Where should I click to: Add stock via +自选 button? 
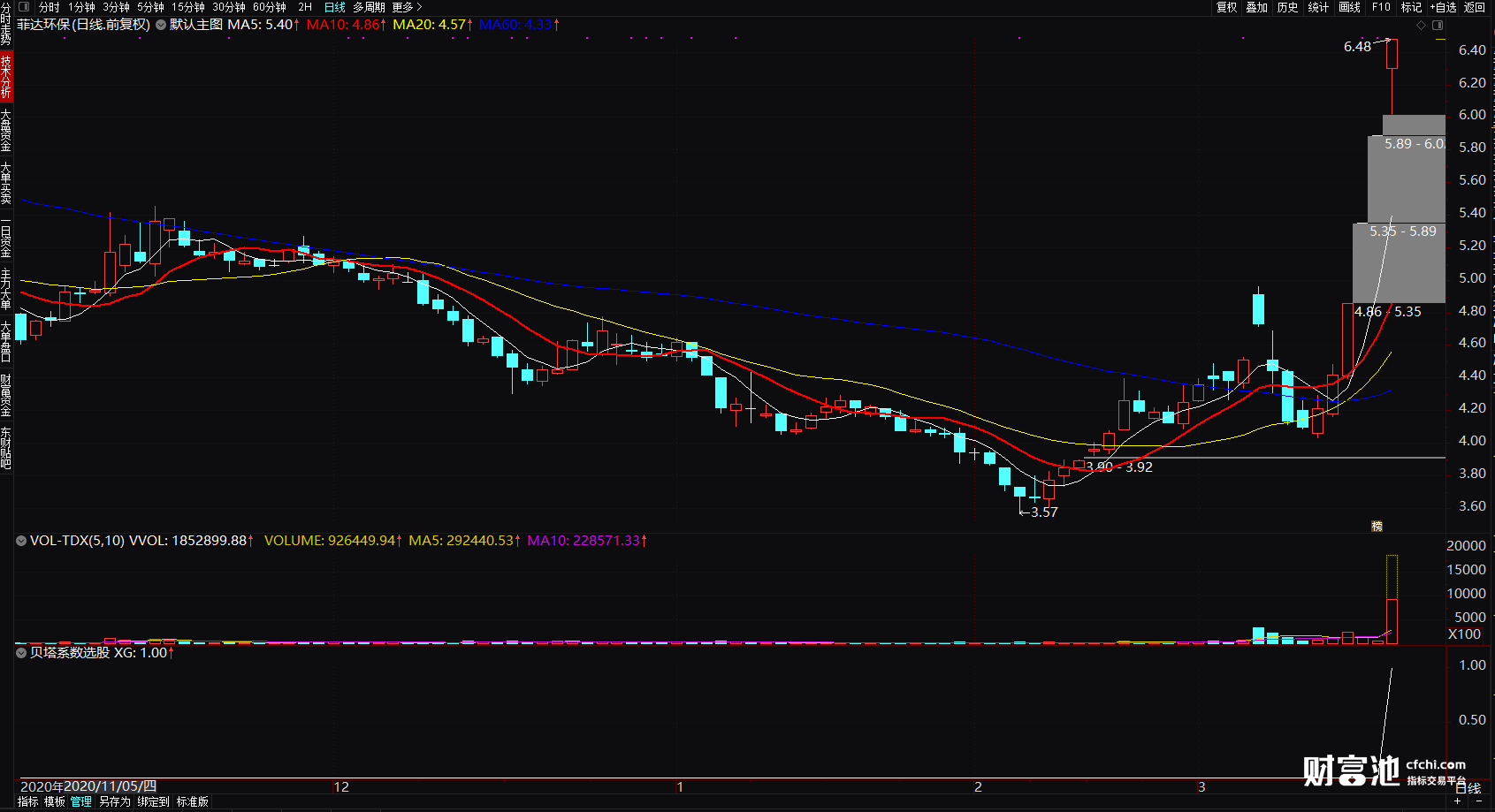coord(1443,7)
